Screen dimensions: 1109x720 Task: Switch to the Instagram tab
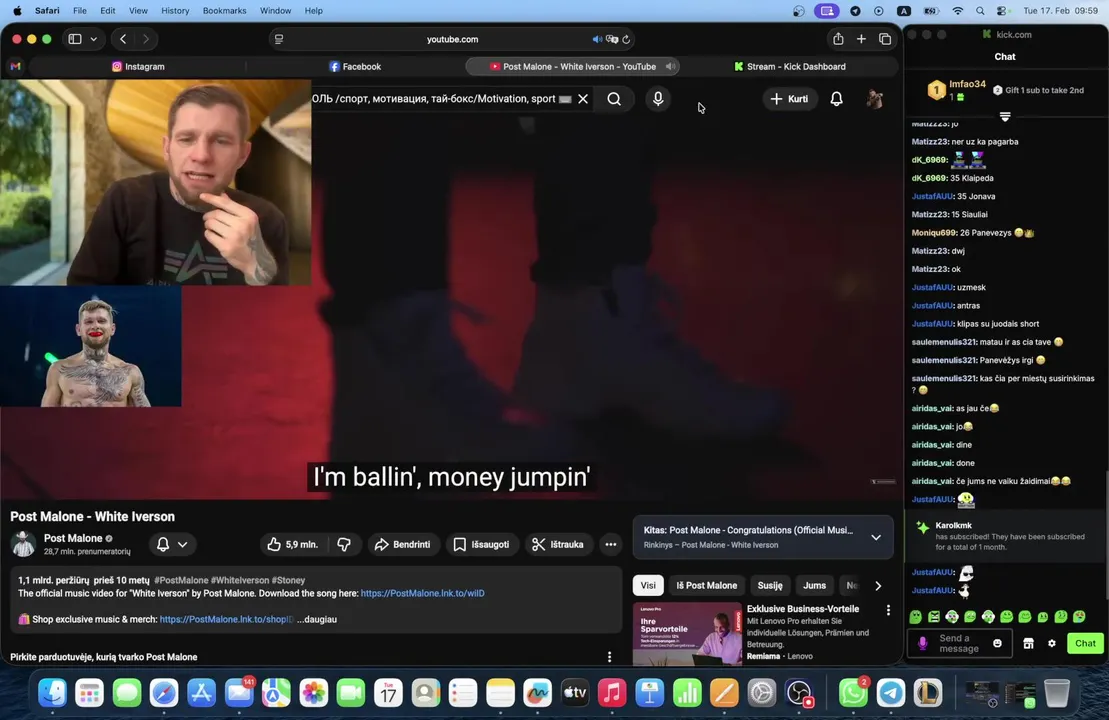pos(138,66)
